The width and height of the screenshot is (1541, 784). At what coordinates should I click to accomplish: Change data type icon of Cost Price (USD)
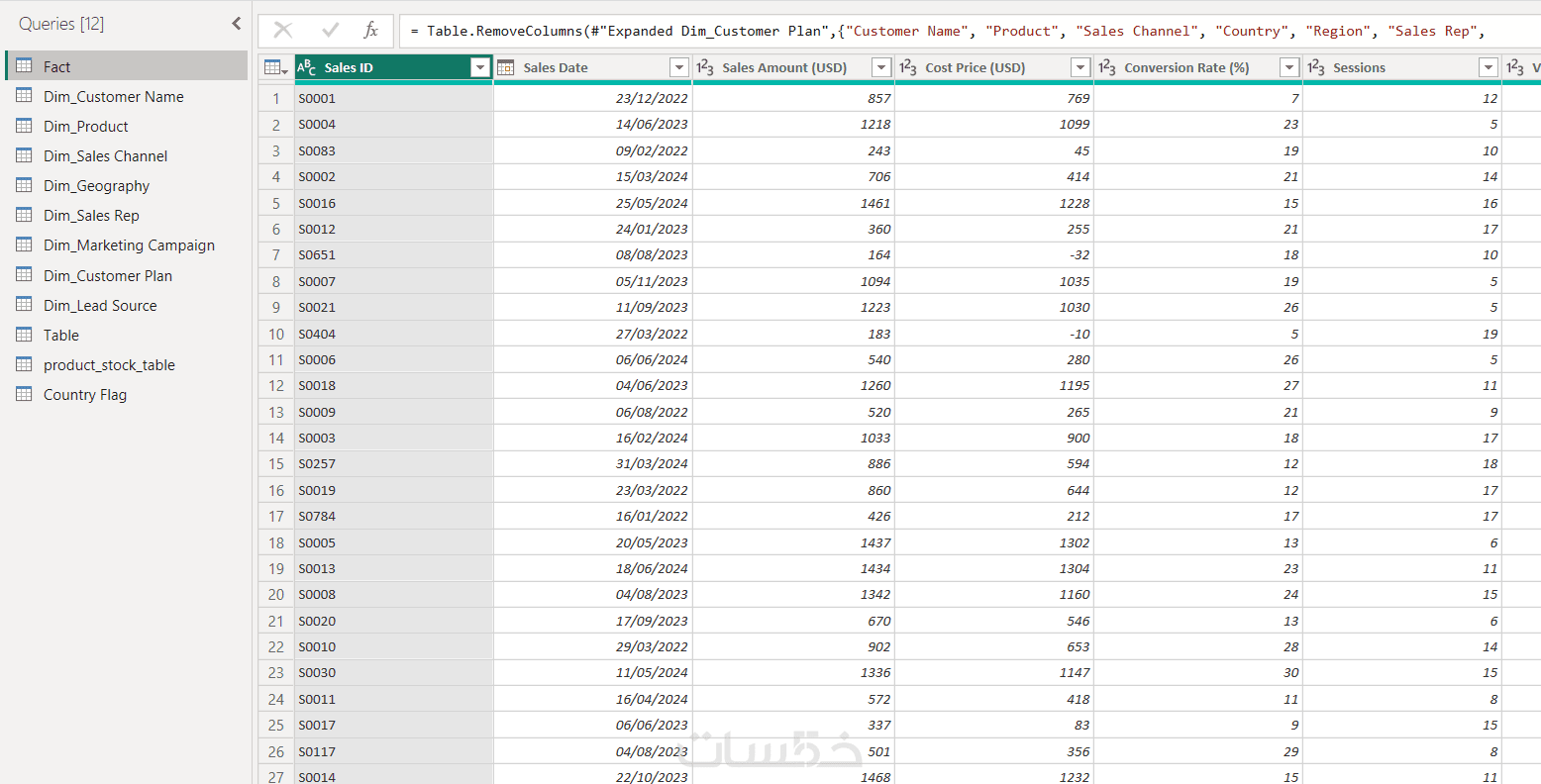[908, 67]
